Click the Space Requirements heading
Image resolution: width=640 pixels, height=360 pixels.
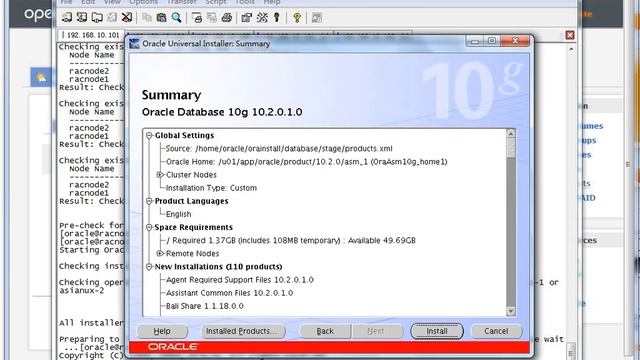193,227
